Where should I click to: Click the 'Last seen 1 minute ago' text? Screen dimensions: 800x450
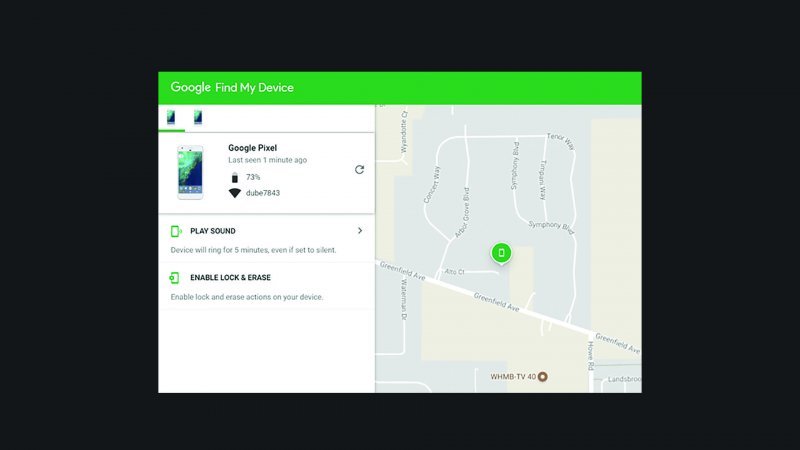267,160
